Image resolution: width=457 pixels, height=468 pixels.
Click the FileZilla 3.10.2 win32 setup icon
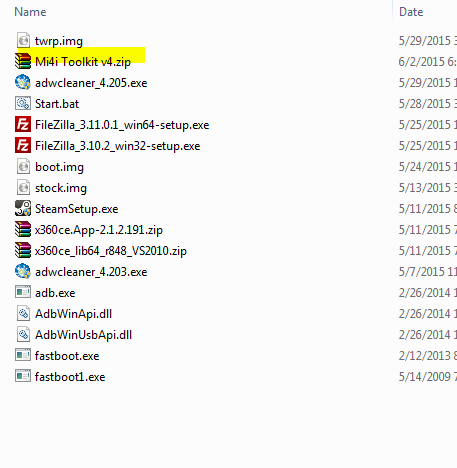[x=23, y=145]
